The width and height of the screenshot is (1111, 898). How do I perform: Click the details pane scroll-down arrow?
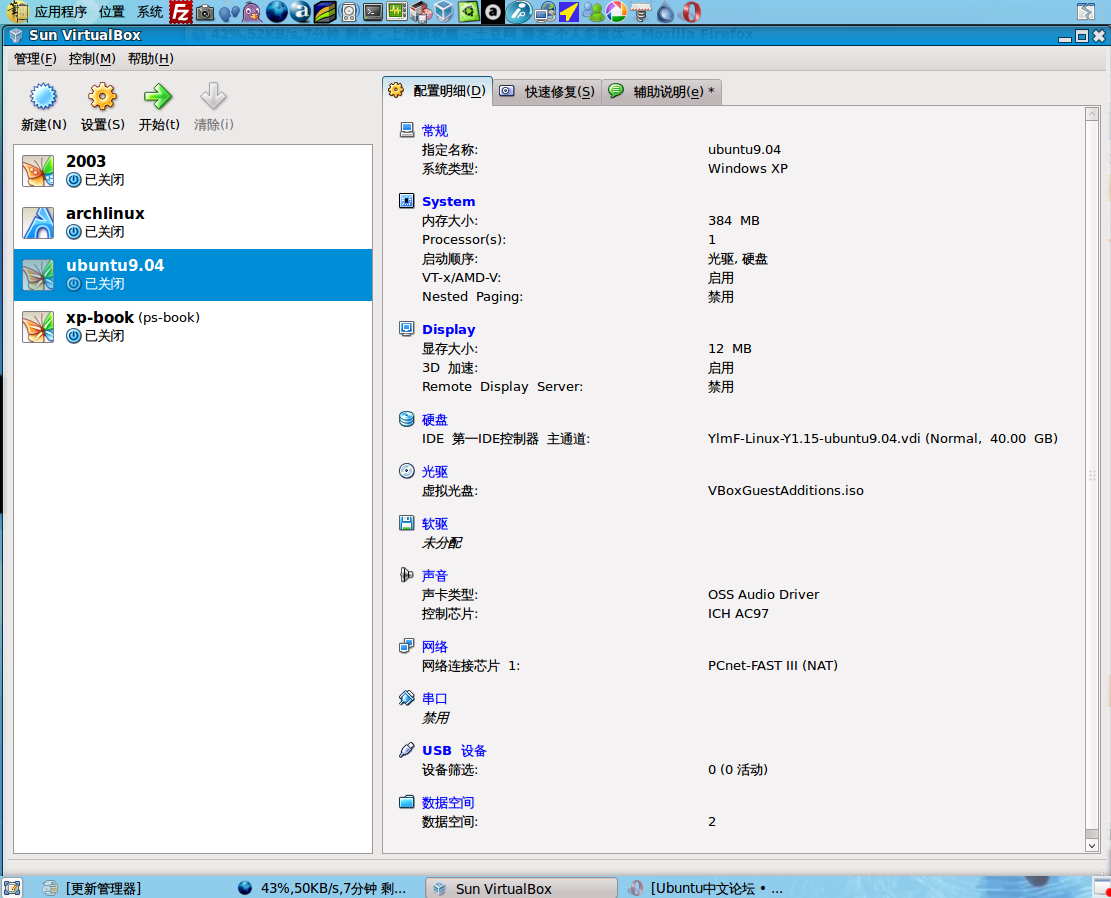point(1092,845)
